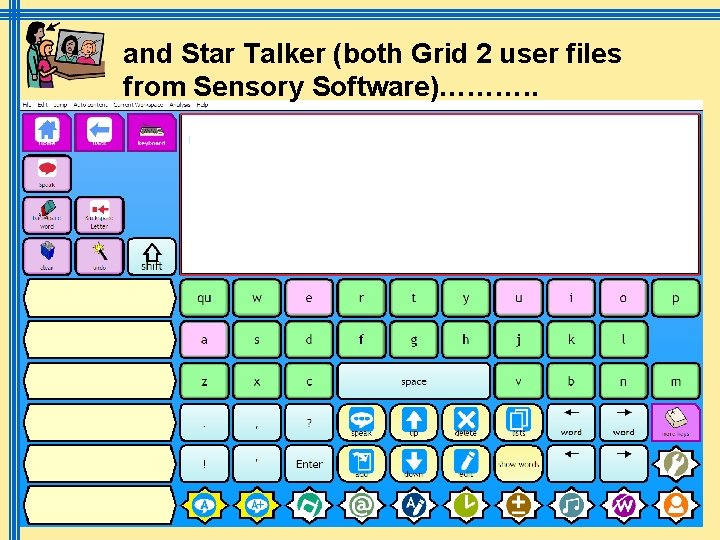Toggle the Shift key
Viewport: 720px width, 540px height.
pyautogui.click(x=152, y=257)
